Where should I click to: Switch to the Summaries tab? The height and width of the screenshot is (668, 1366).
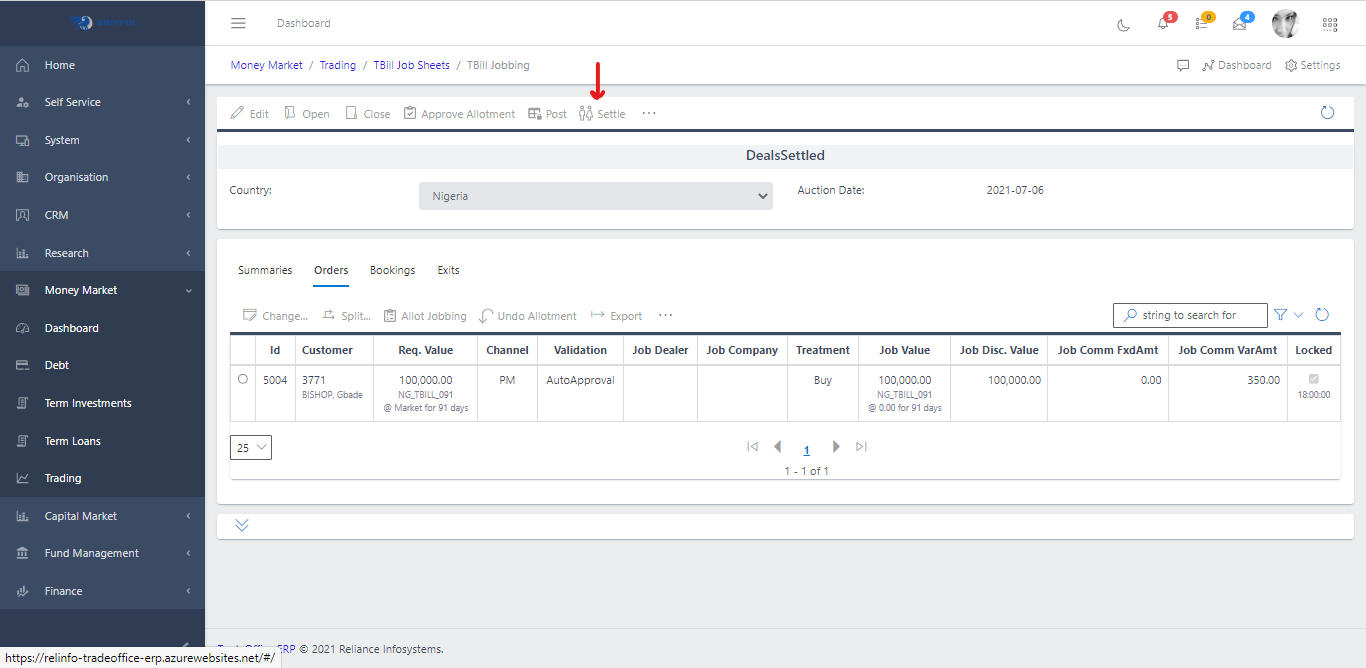pos(265,270)
